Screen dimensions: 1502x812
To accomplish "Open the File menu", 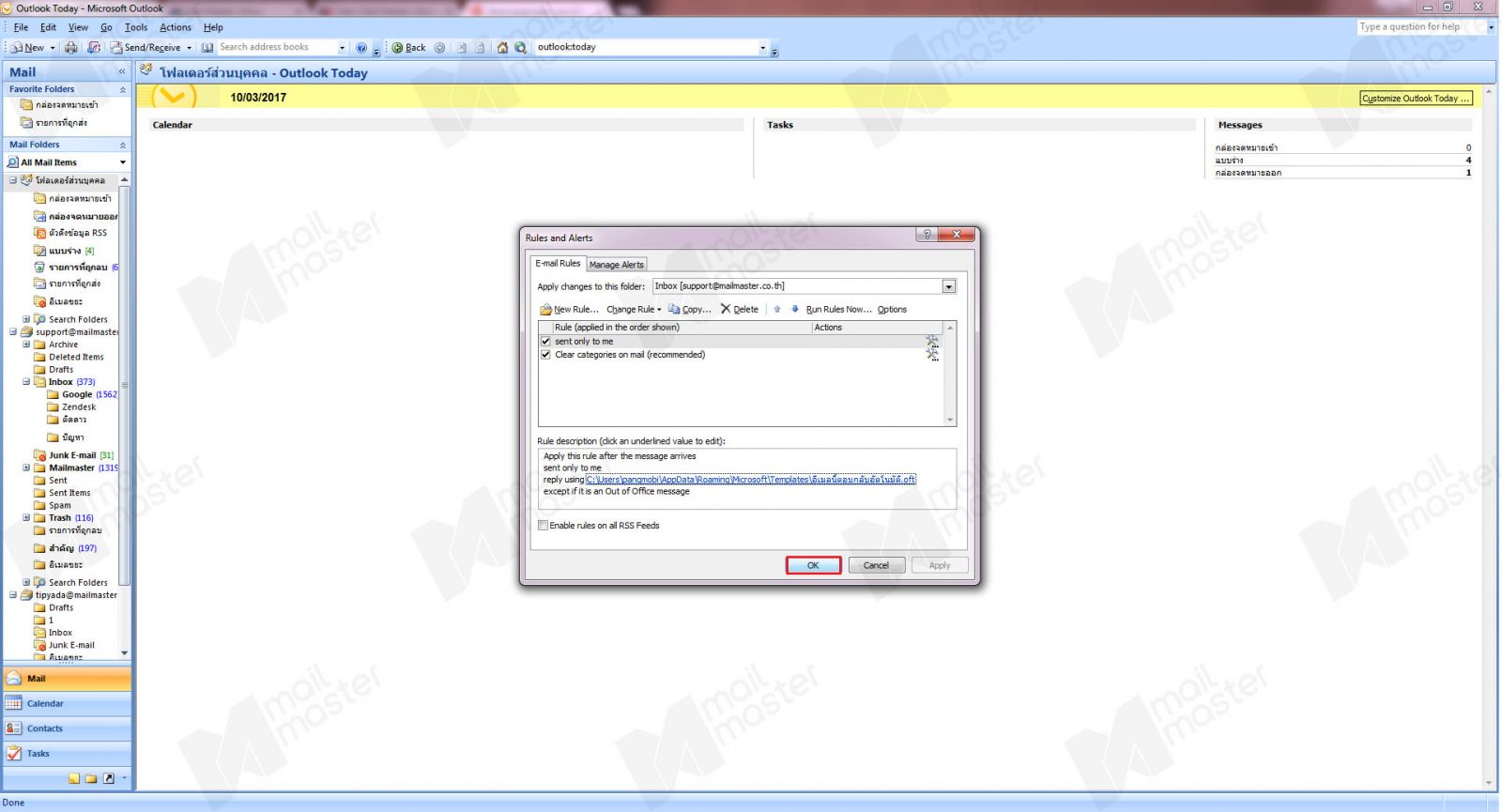I will point(21,27).
